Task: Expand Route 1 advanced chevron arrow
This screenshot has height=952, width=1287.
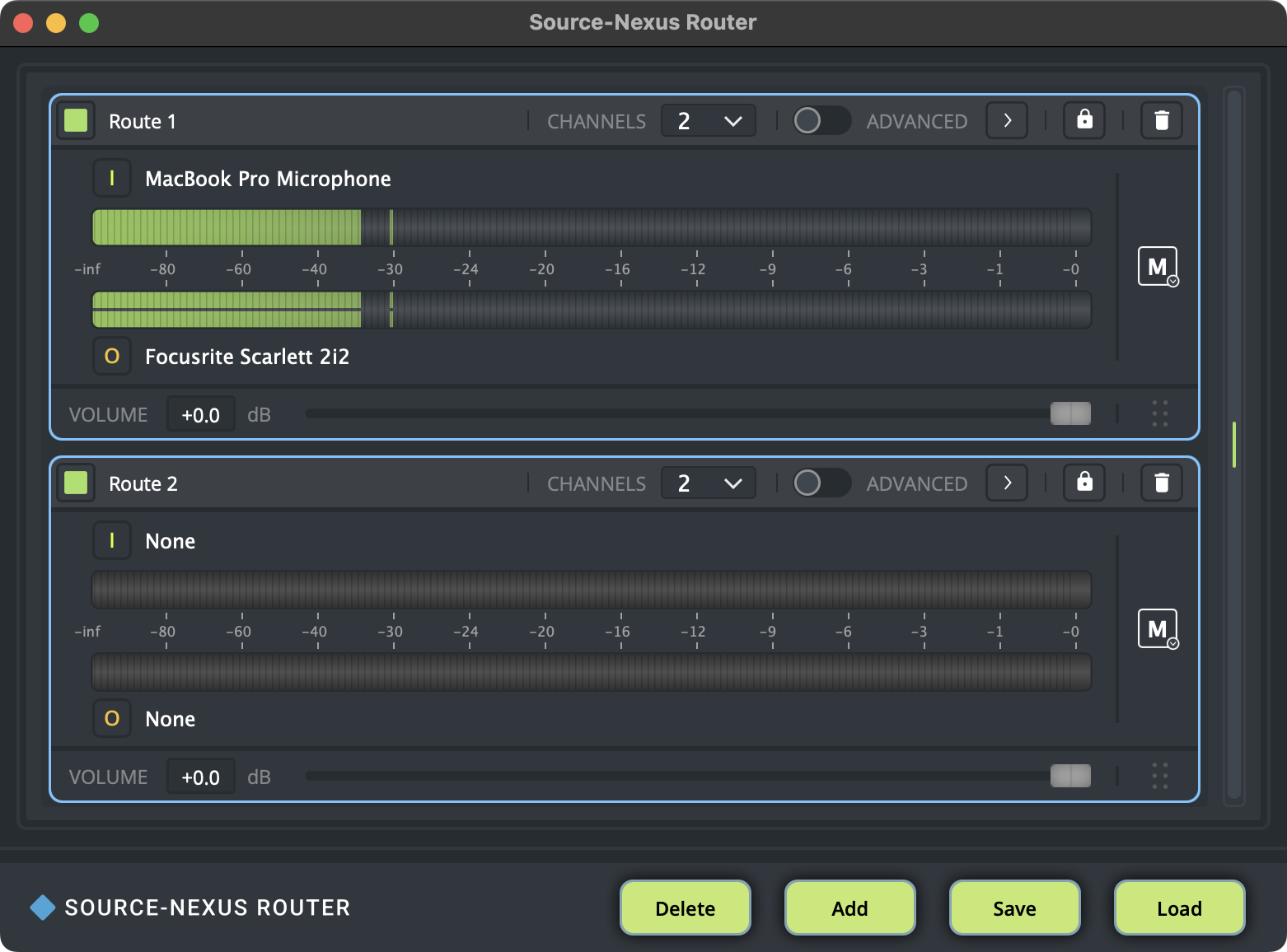Action: tap(1007, 120)
